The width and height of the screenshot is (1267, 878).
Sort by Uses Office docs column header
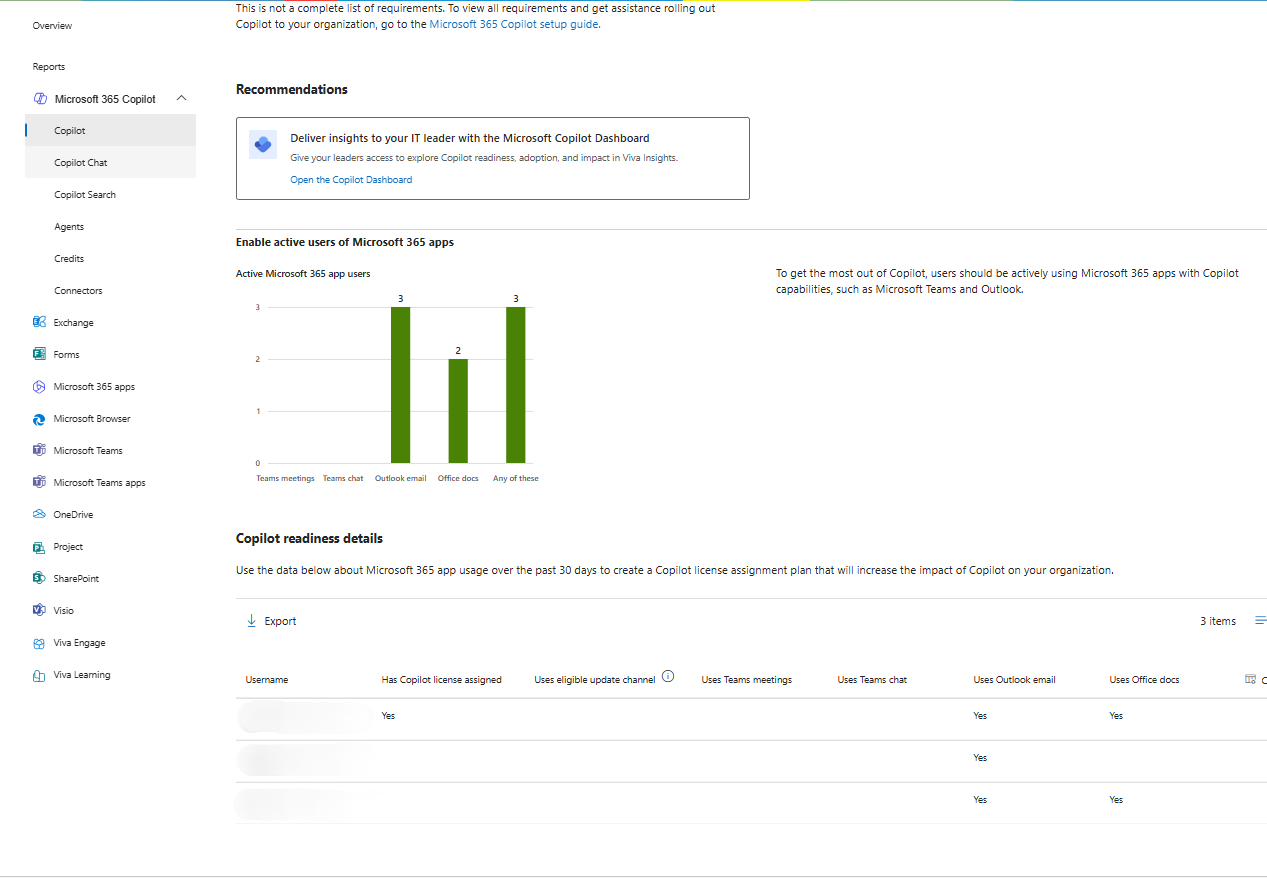pos(1144,680)
